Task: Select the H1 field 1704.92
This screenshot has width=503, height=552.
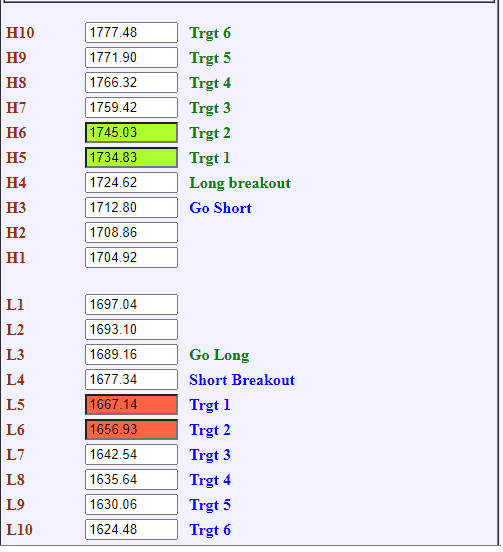Action: [x=131, y=258]
